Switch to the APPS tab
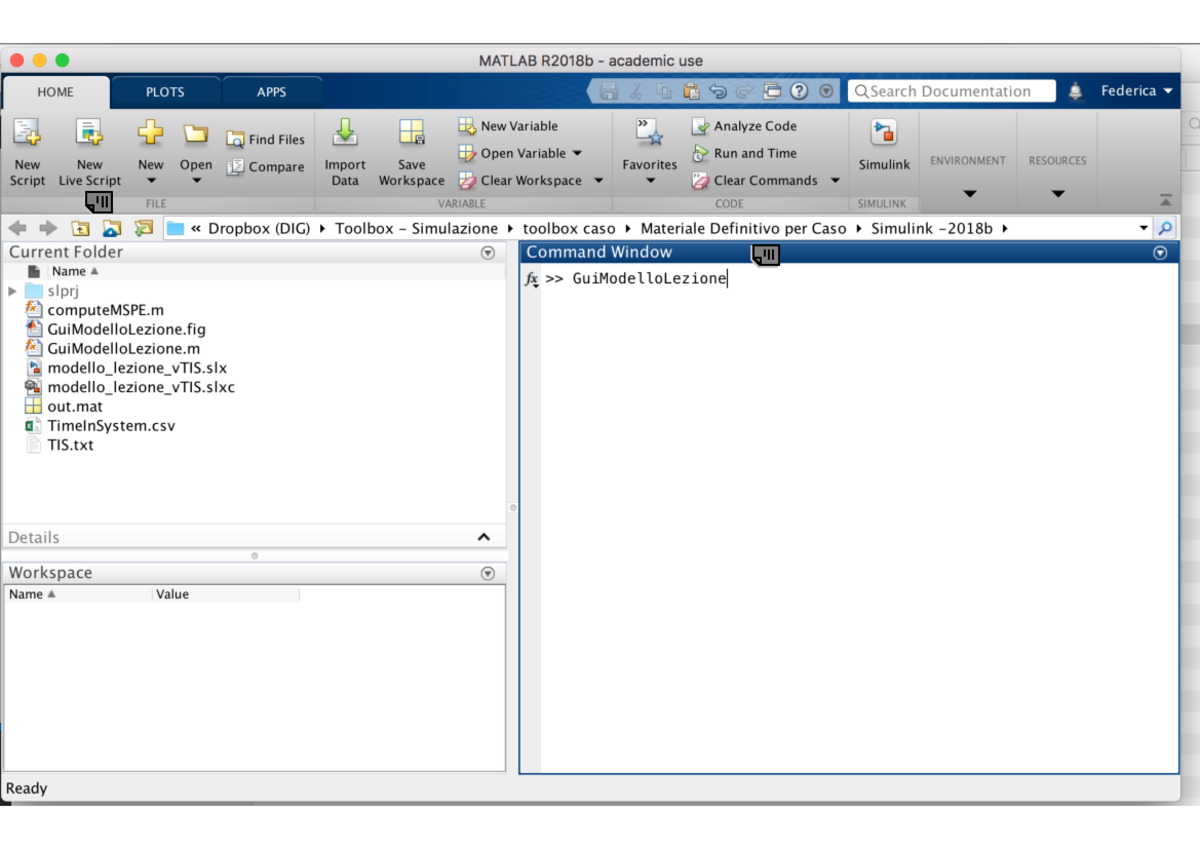This screenshot has width=1200, height=848. (271, 92)
